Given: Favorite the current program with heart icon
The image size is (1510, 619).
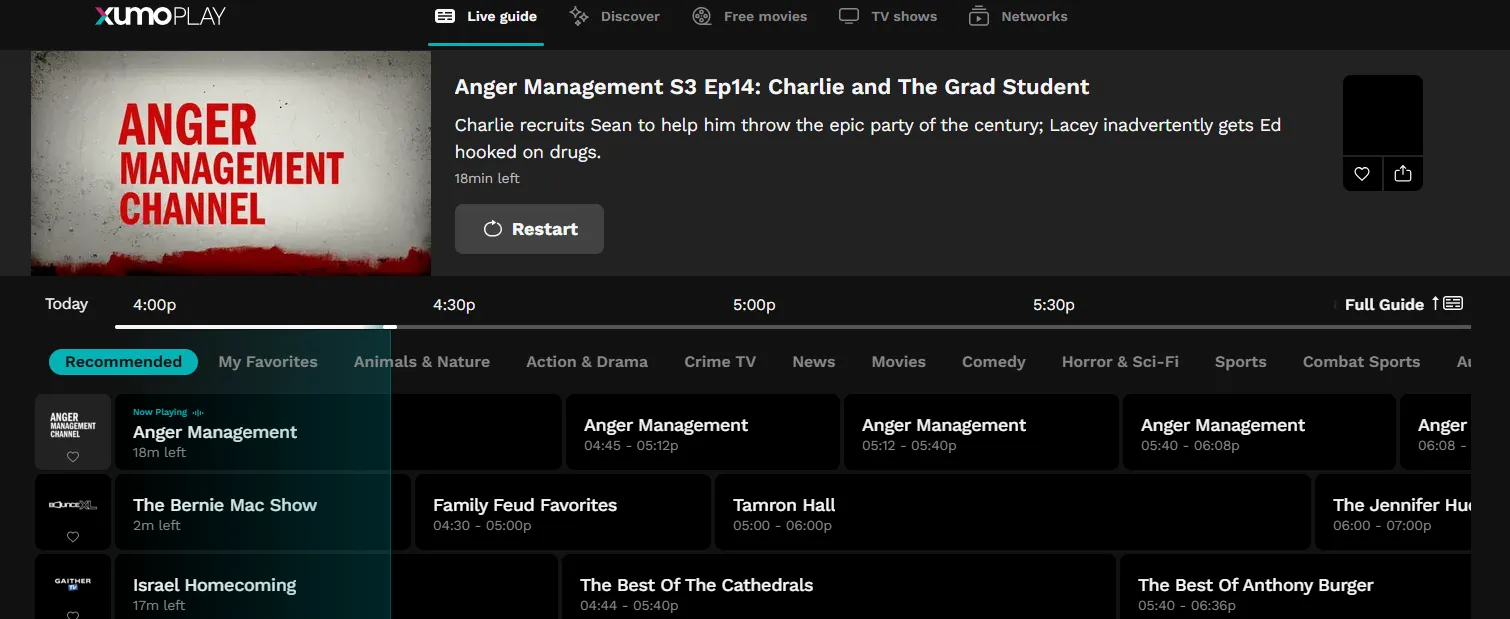Looking at the screenshot, I should click(1362, 173).
